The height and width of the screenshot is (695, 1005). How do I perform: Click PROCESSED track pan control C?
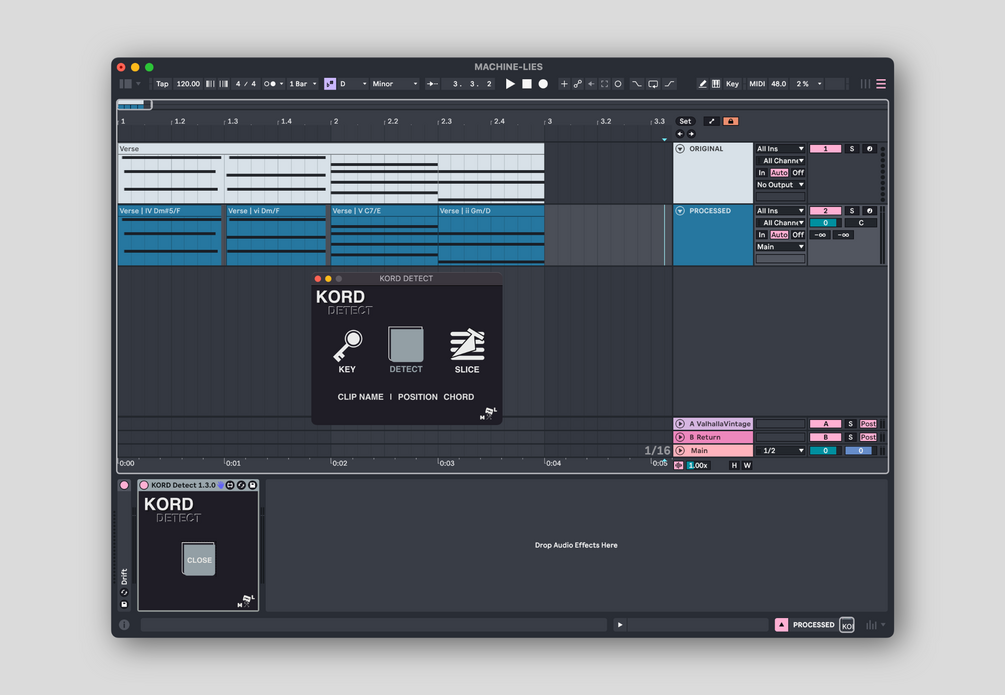(x=861, y=223)
